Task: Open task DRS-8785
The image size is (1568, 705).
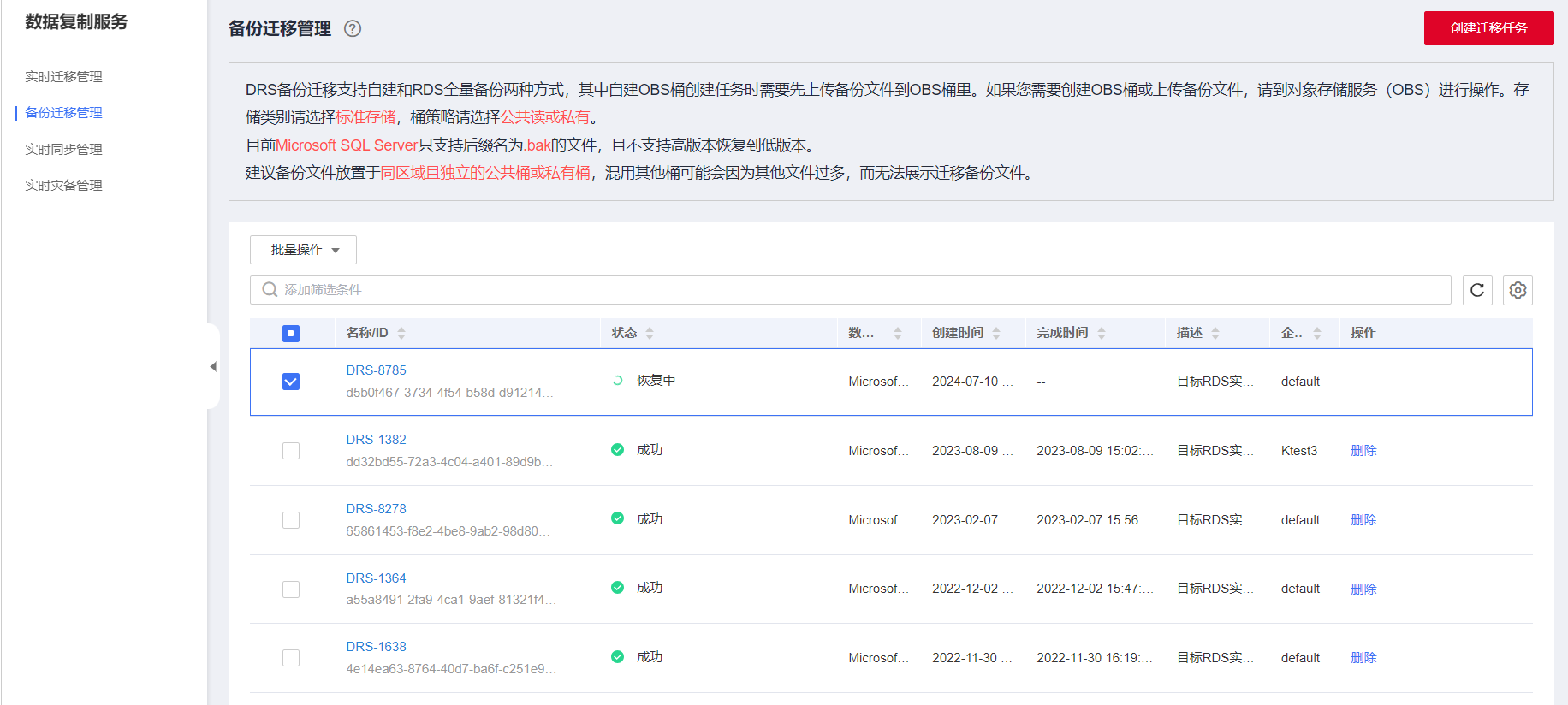Action: (x=376, y=370)
